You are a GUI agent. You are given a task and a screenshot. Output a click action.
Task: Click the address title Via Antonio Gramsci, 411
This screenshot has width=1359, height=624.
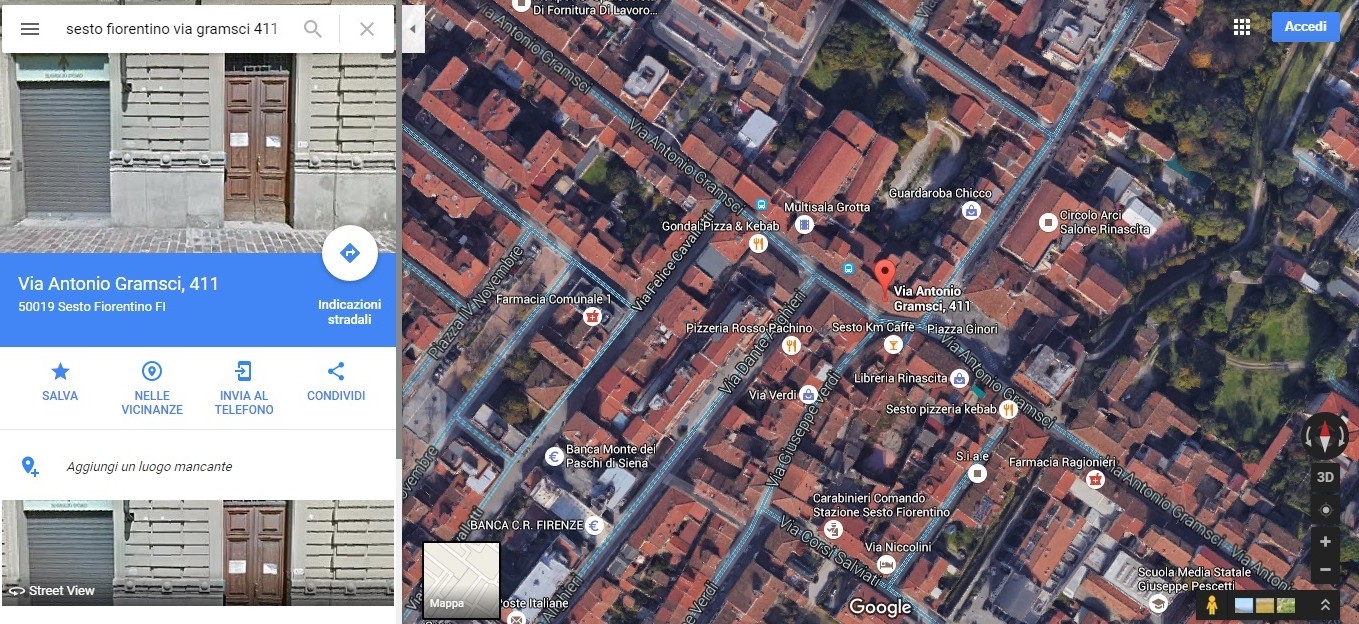coord(118,284)
